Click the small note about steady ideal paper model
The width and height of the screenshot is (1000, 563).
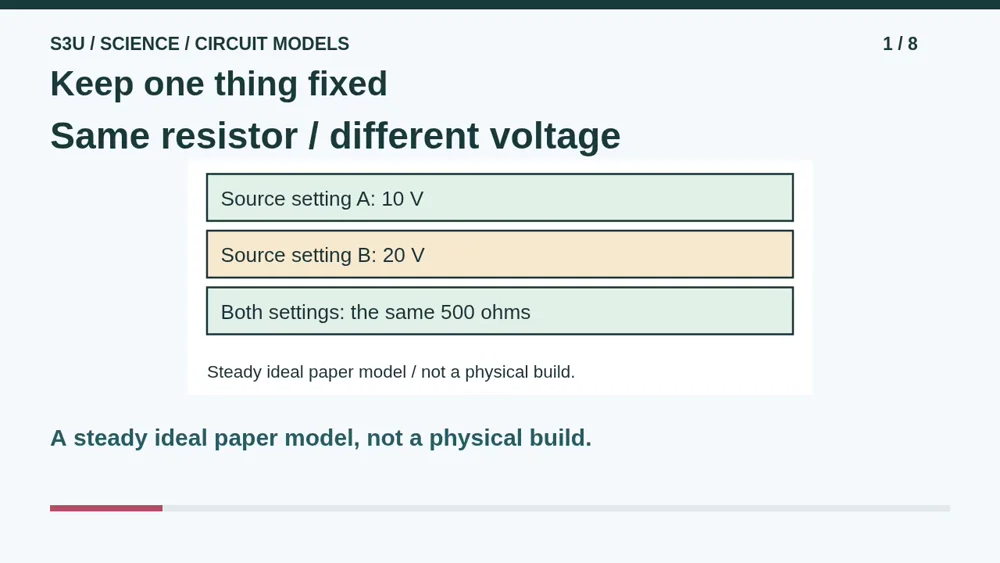coord(391,372)
